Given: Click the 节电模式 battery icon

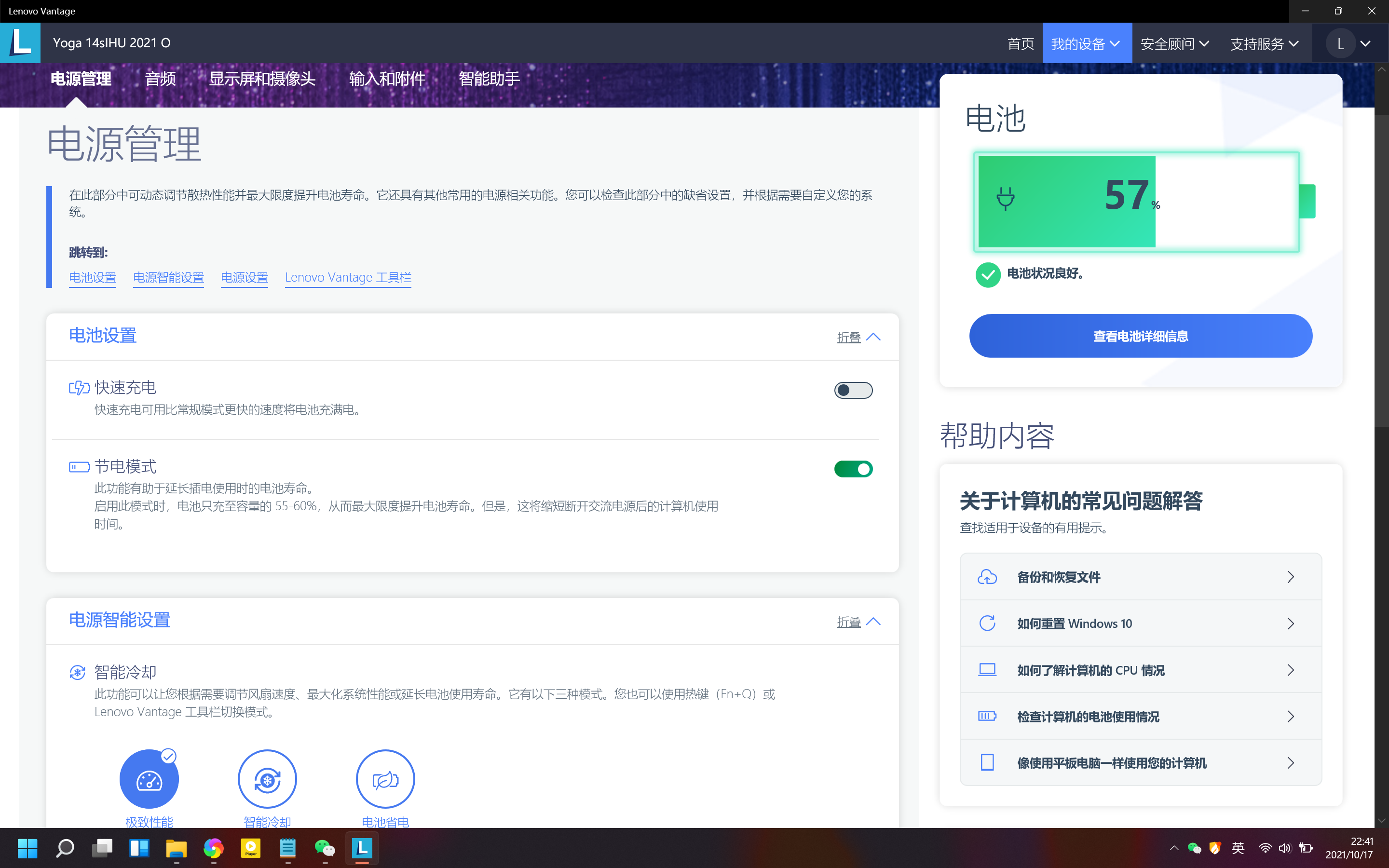Looking at the screenshot, I should coord(79,467).
